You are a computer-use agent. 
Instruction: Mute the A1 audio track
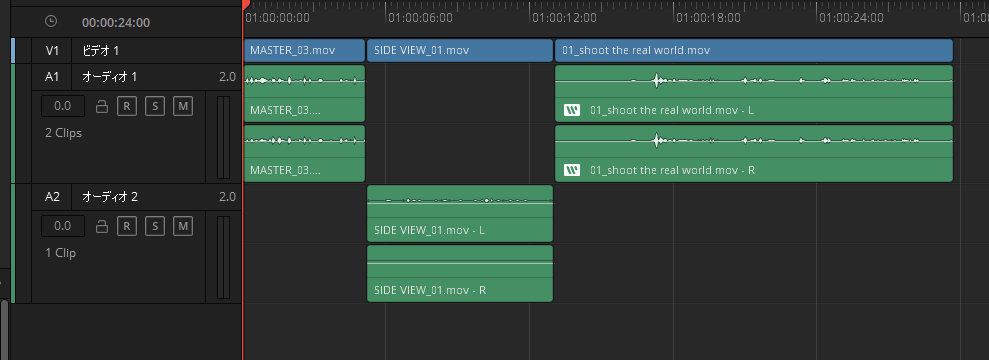coord(183,107)
